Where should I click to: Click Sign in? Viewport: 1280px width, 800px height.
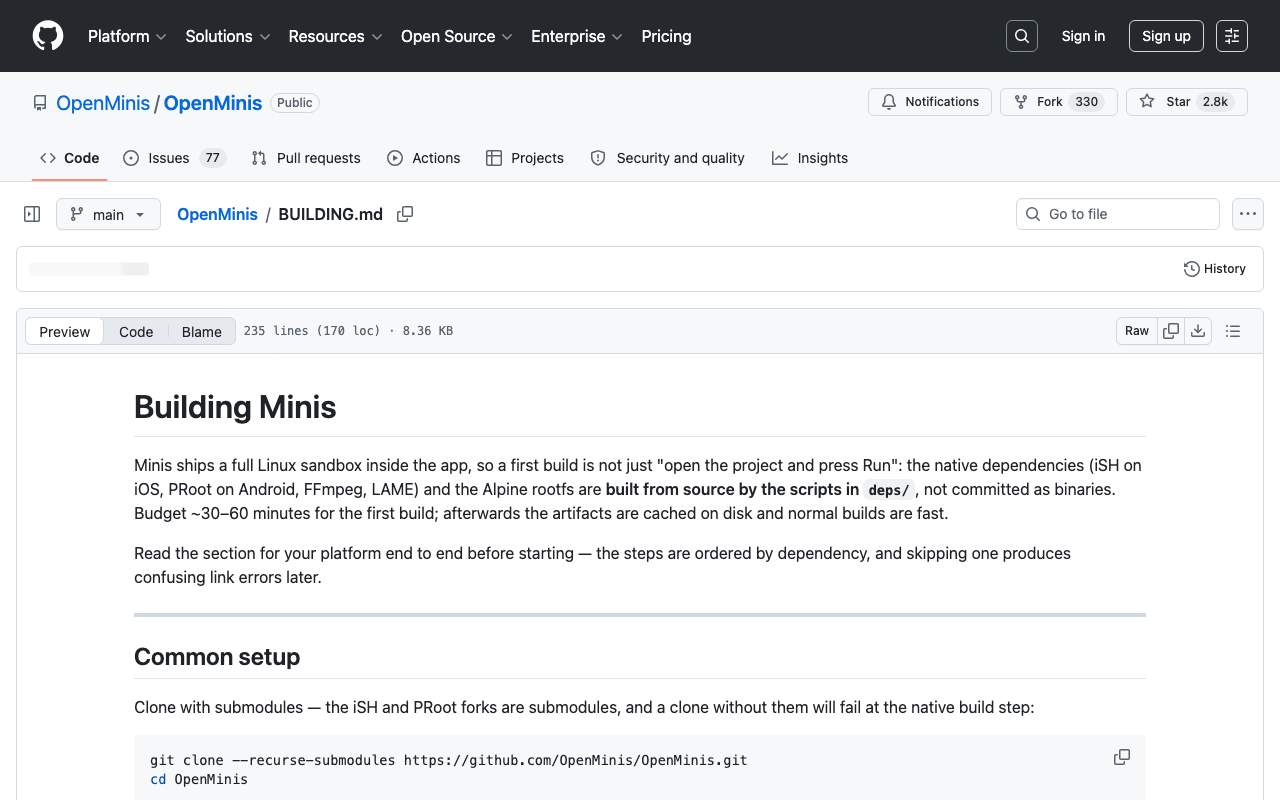click(x=1083, y=36)
